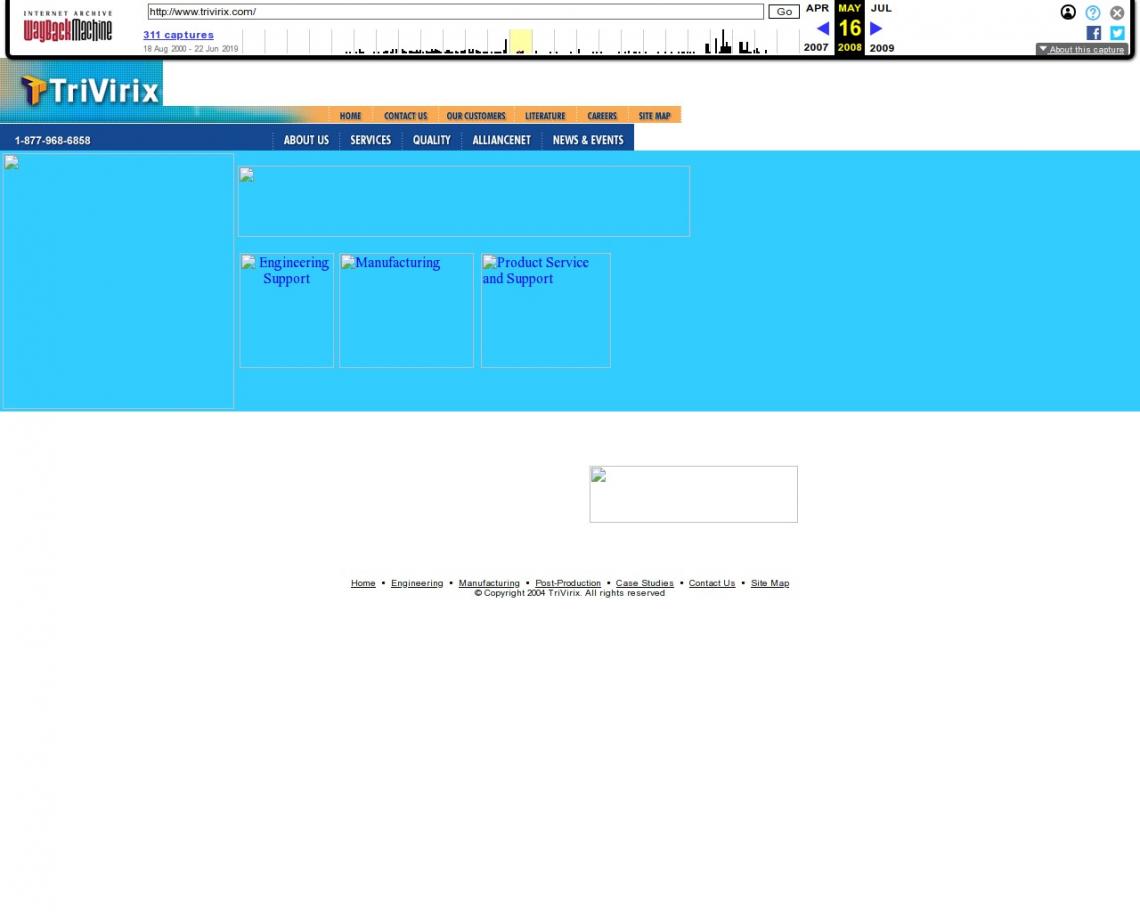Click Product Service and Support link

click(x=546, y=311)
